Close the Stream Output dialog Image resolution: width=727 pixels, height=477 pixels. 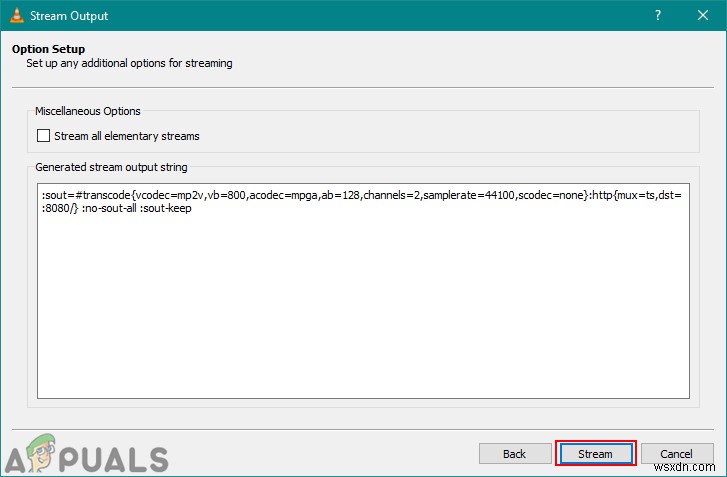click(x=702, y=15)
